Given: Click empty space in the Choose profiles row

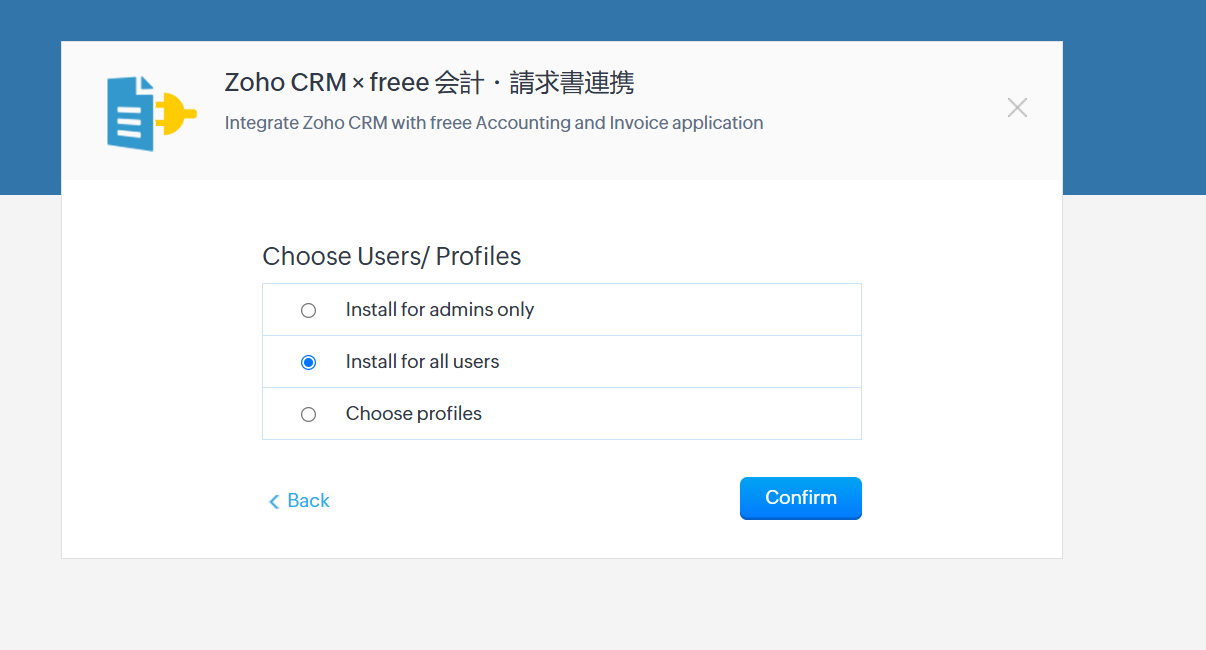Looking at the screenshot, I should tap(700, 414).
